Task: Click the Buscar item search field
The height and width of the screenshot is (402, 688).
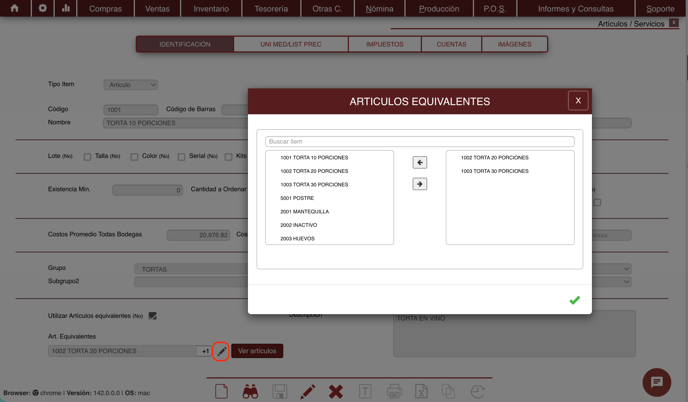Action: [x=419, y=142]
